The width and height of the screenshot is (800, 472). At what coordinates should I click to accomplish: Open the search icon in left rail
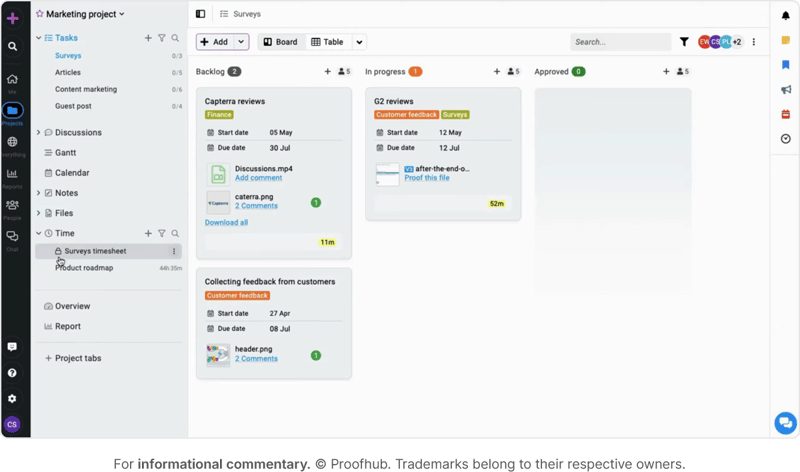pos(13,46)
